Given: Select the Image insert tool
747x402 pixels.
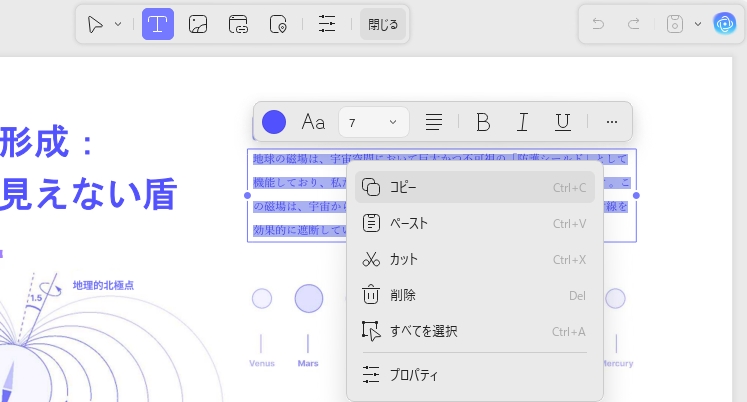Looking at the screenshot, I should pos(198,24).
